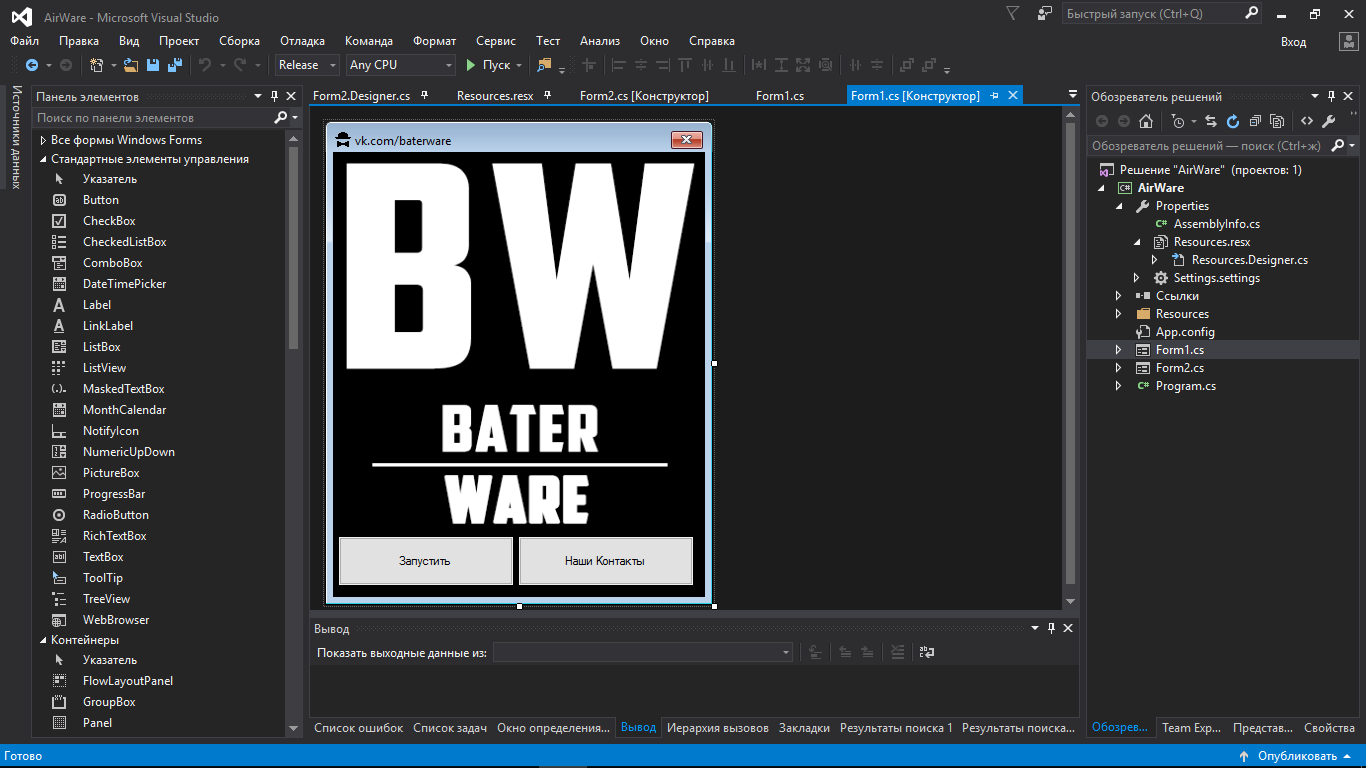1366x768 pixels.
Task: Switch to Form2.Designer.cs tab
Action: point(361,96)
